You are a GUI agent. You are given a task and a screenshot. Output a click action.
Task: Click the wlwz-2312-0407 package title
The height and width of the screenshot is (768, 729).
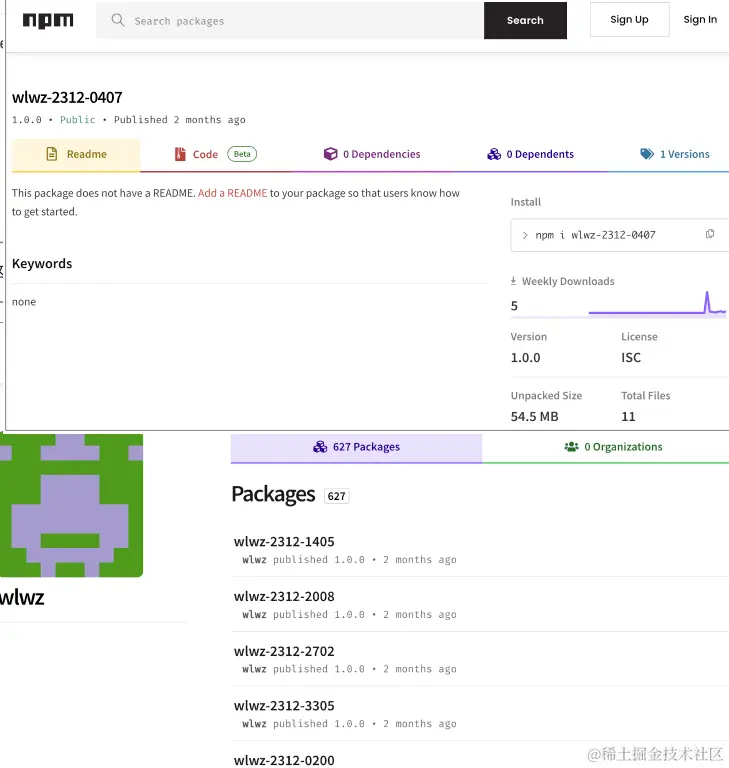point(67,97)
